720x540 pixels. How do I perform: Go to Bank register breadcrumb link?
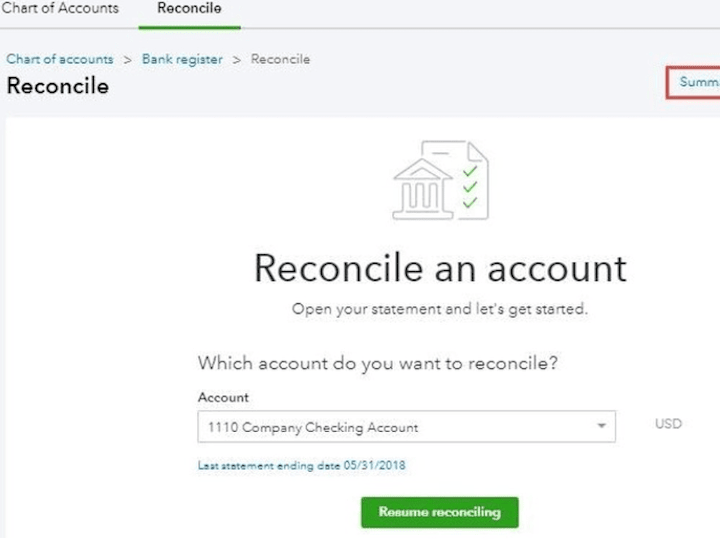click(182, 59)
